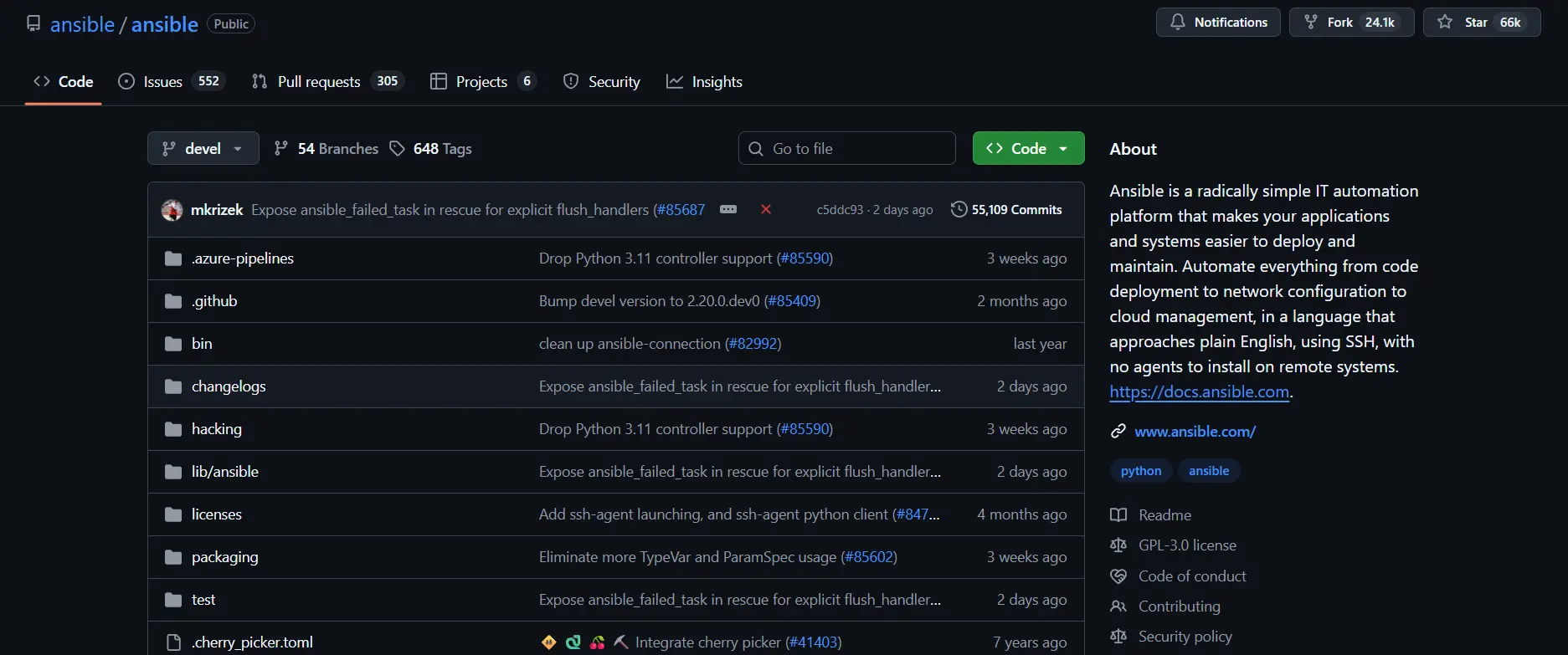Click the #85687 pull request link
Image resolution: width=1568 pixels, height=655 pixels.
click(x=681, y=209)
